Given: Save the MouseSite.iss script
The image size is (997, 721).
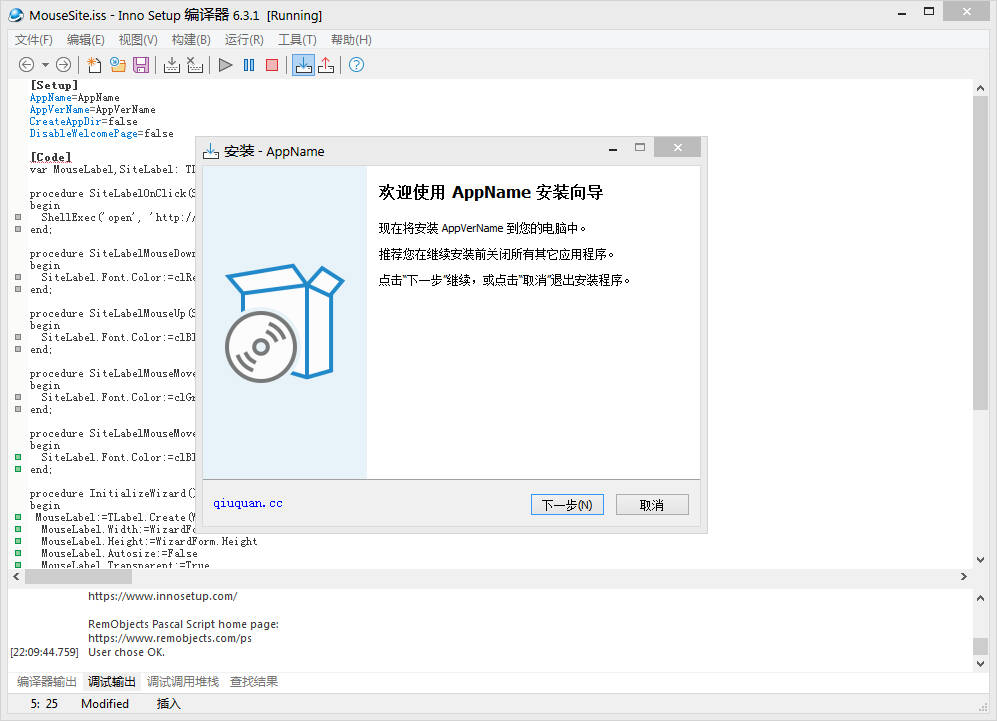Looking at the screenshot, I should click(x=141, y=64).
